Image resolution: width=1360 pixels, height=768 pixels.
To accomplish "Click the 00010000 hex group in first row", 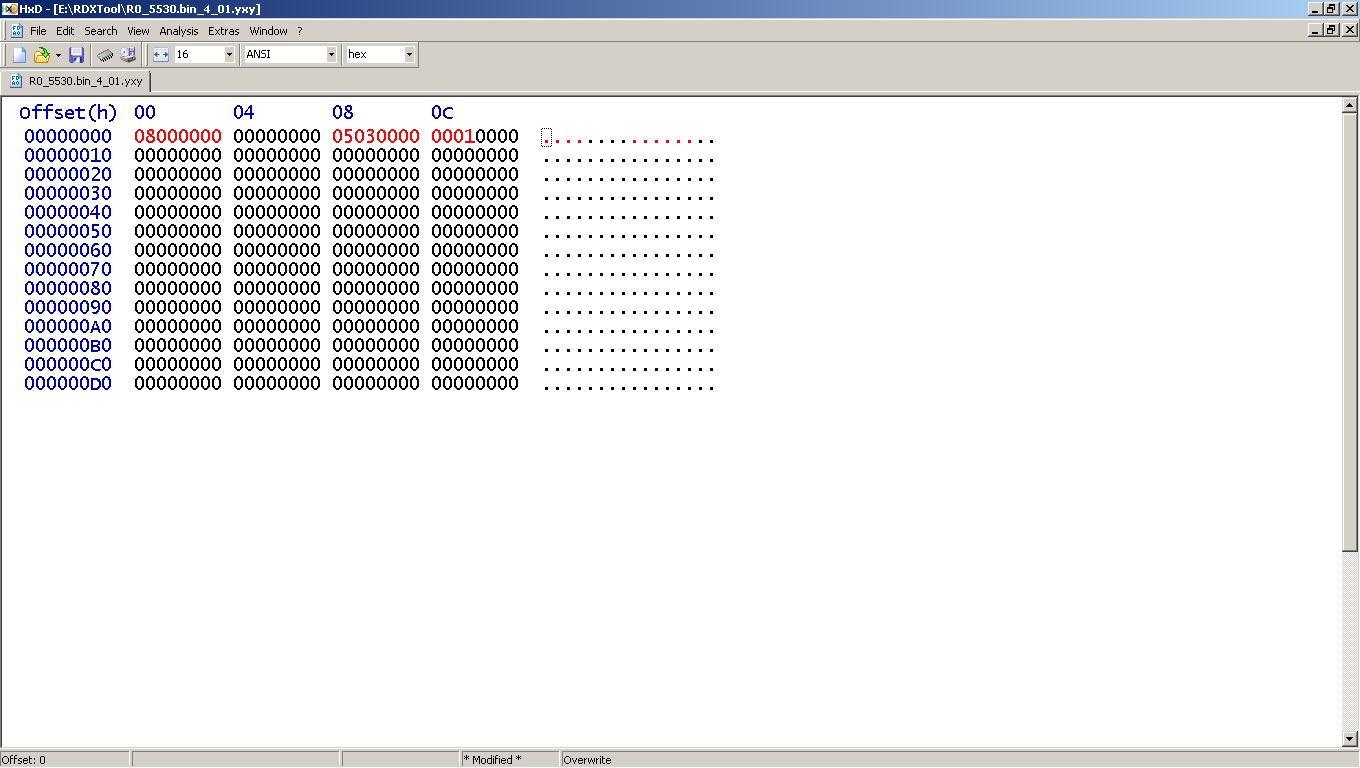I will tap(475, 136).
